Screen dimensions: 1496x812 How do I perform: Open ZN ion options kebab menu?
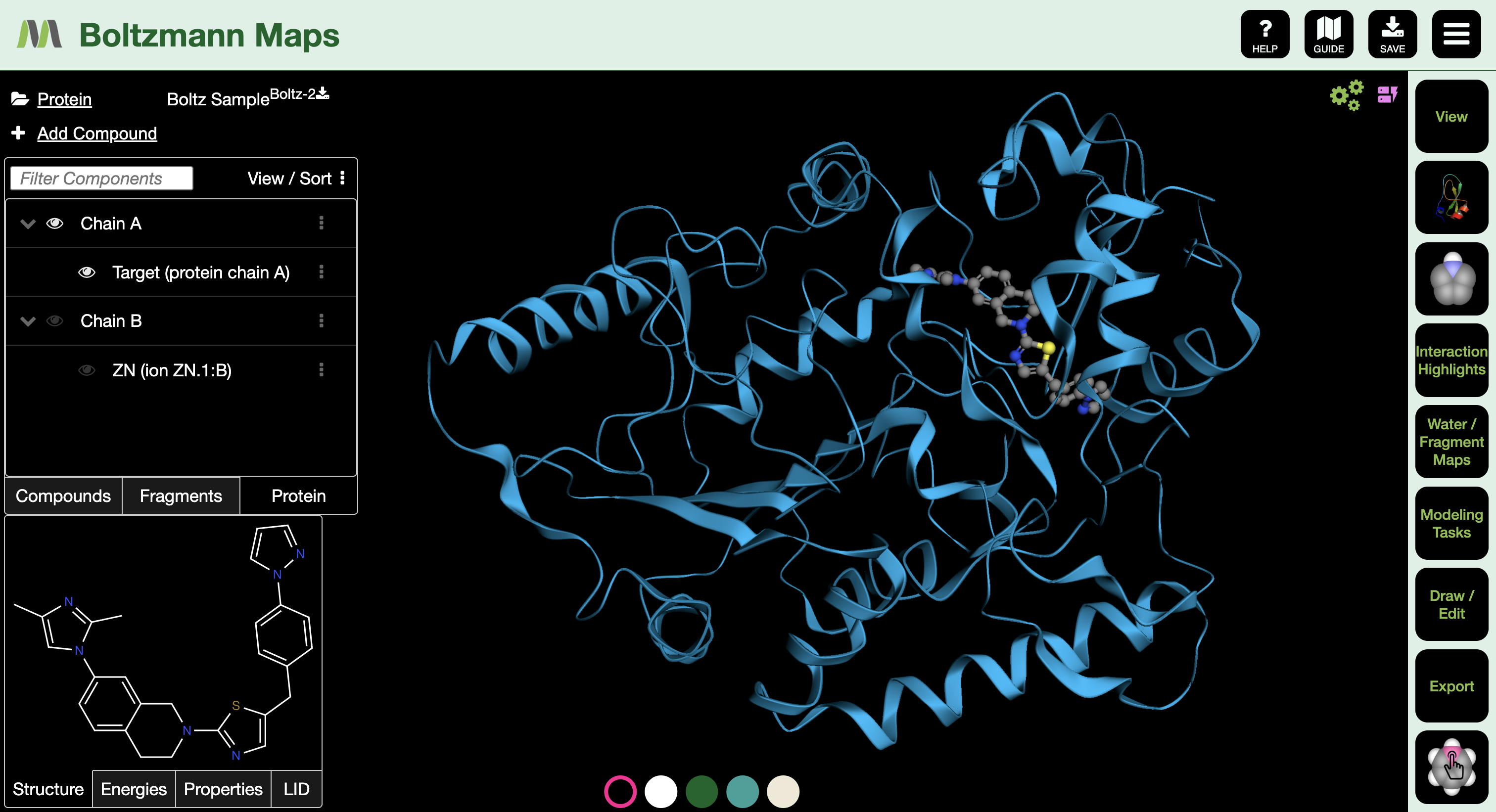321,370
